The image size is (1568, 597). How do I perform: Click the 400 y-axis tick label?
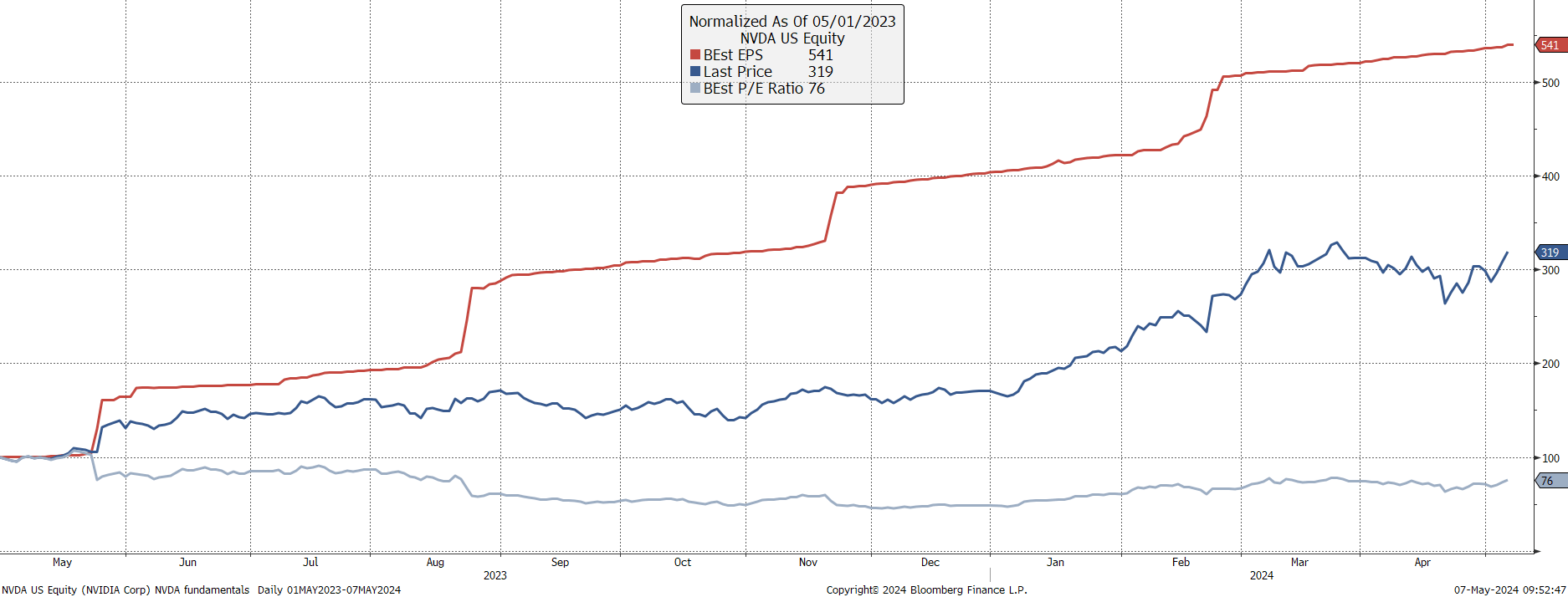tap(1550, 176)
